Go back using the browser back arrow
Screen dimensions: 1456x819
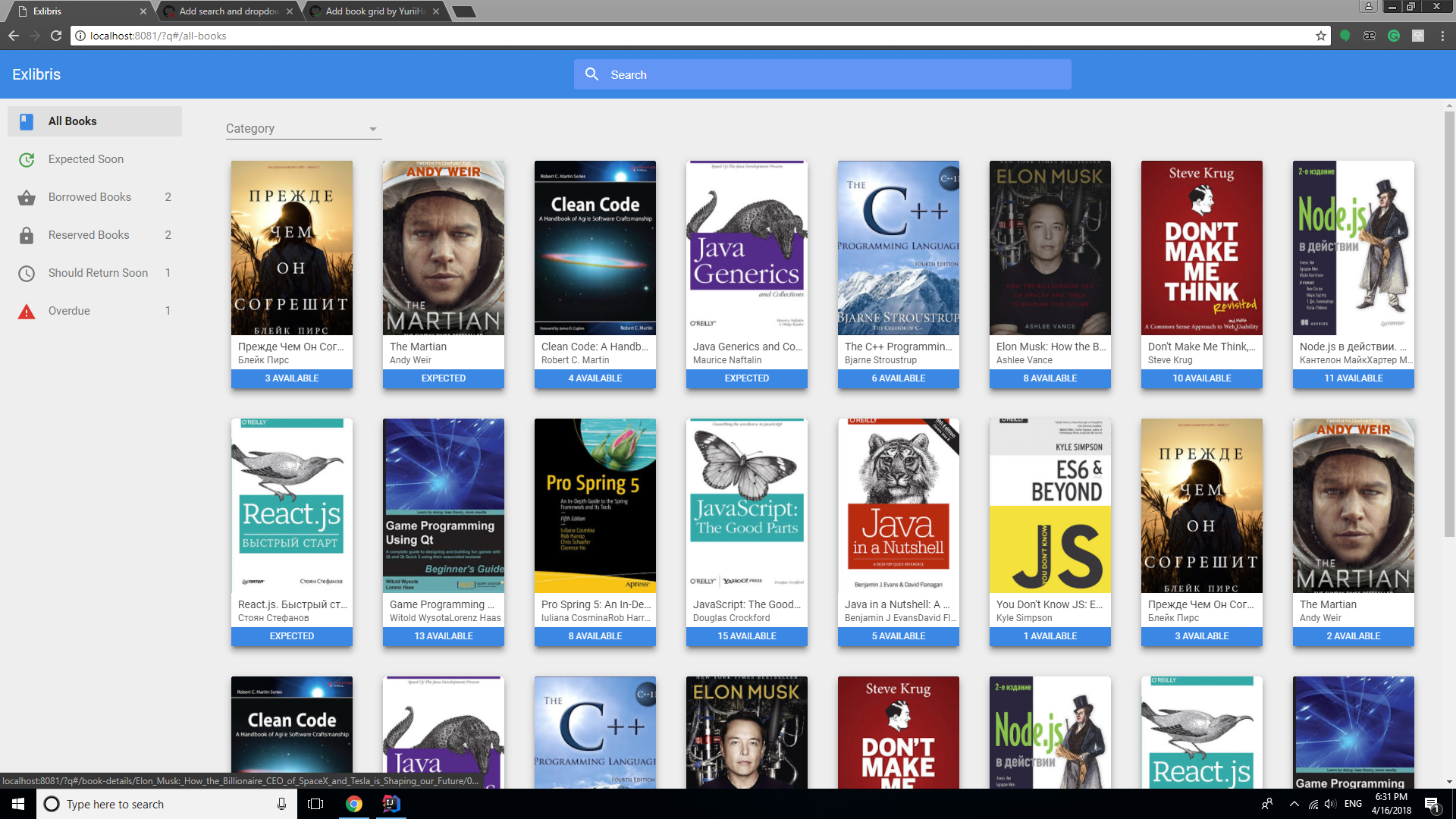tap(14, 36)
